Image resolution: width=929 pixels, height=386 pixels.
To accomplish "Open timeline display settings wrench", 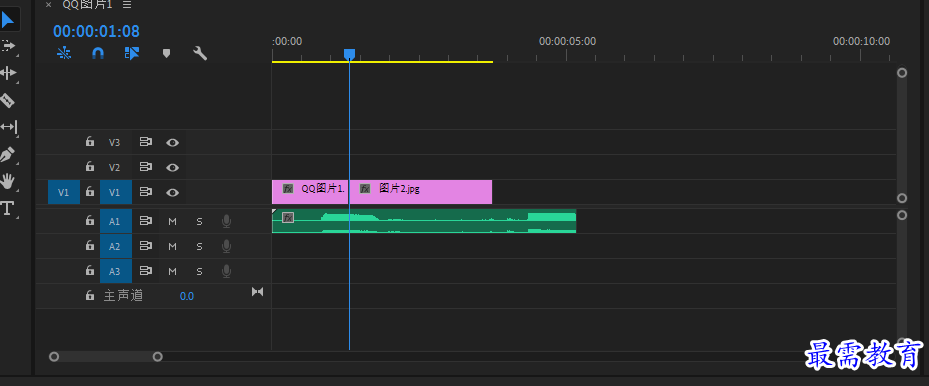I will pyautogui.click(x=200, y=53).
